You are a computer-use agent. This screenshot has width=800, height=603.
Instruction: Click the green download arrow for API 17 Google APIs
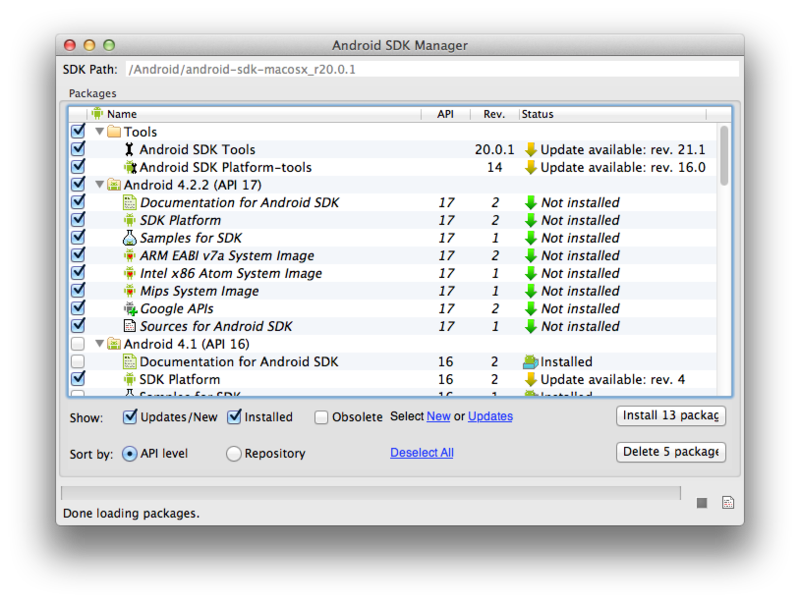[x=531, y=309]
